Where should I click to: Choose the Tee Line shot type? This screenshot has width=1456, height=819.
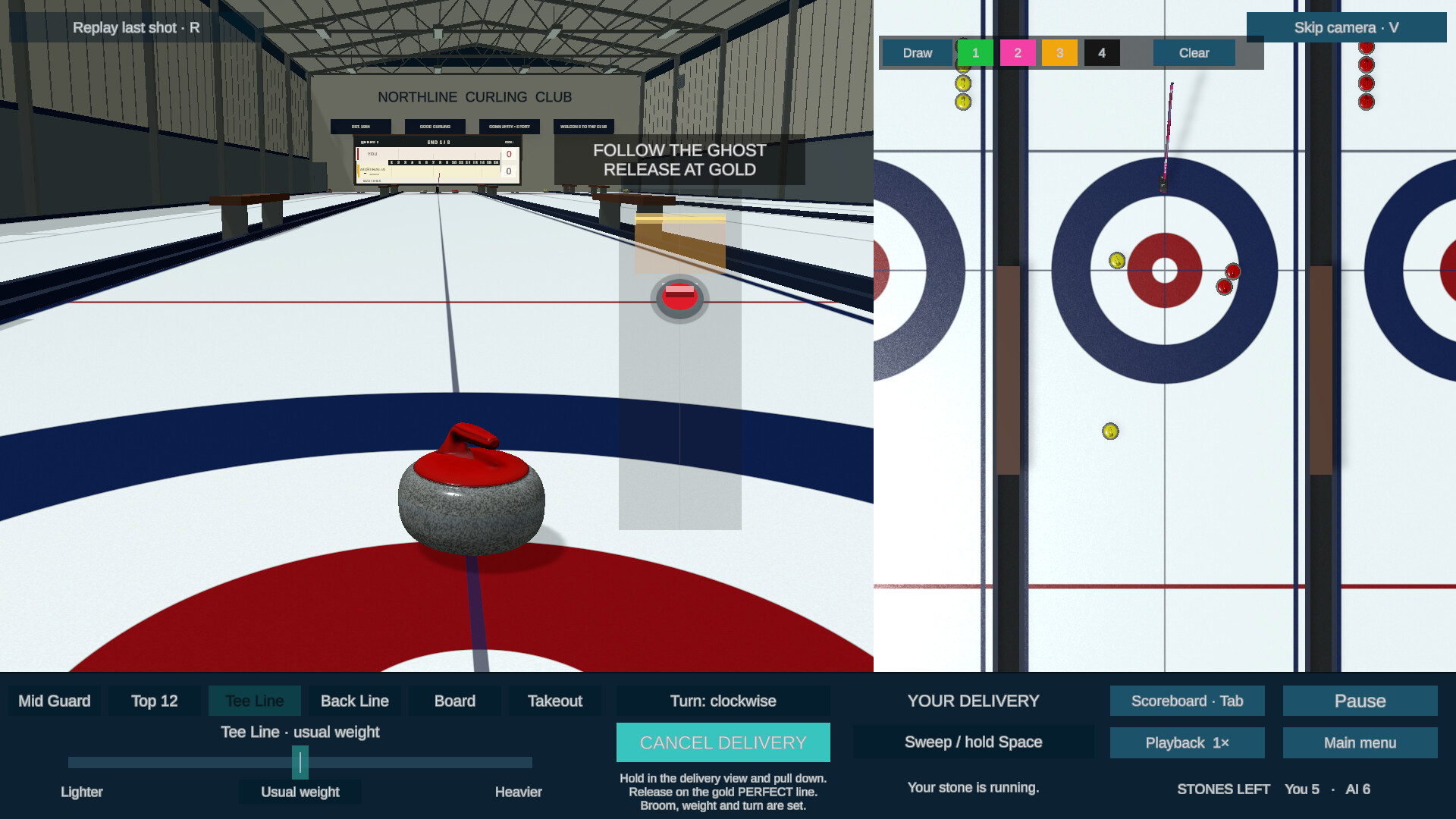tap(255, 701)
